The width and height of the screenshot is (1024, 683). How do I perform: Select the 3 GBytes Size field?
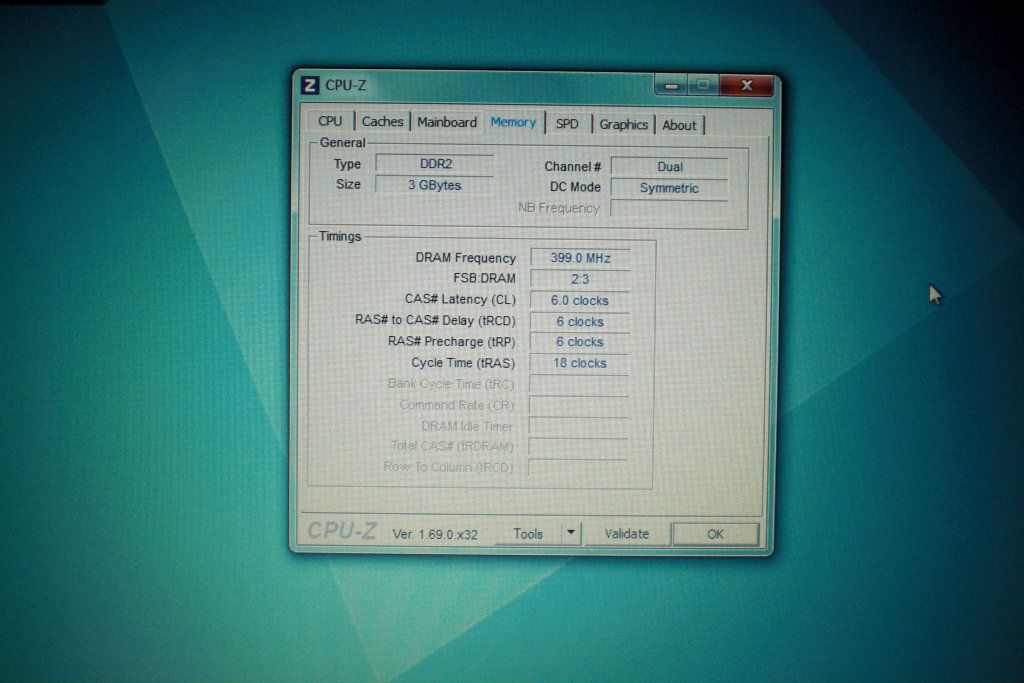click(x=434, y=185)
